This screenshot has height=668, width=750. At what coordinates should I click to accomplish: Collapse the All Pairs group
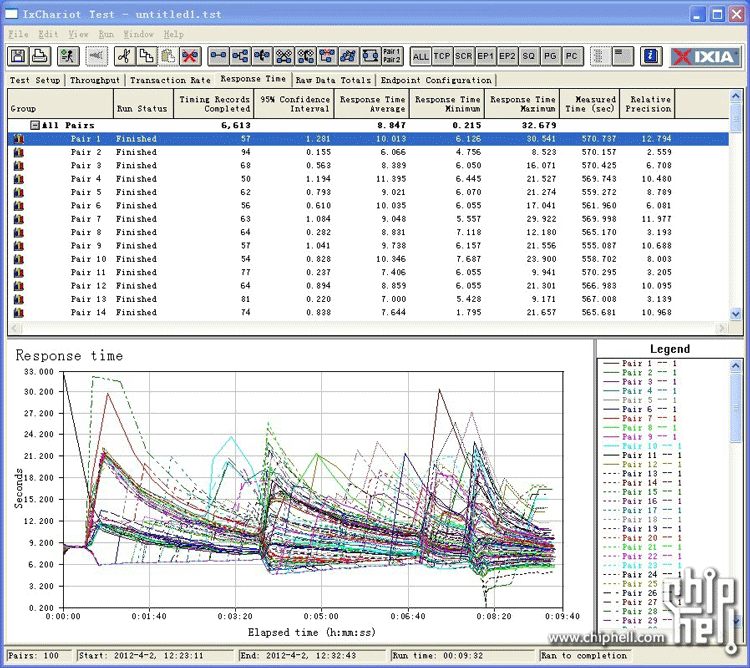pos(35,125)
